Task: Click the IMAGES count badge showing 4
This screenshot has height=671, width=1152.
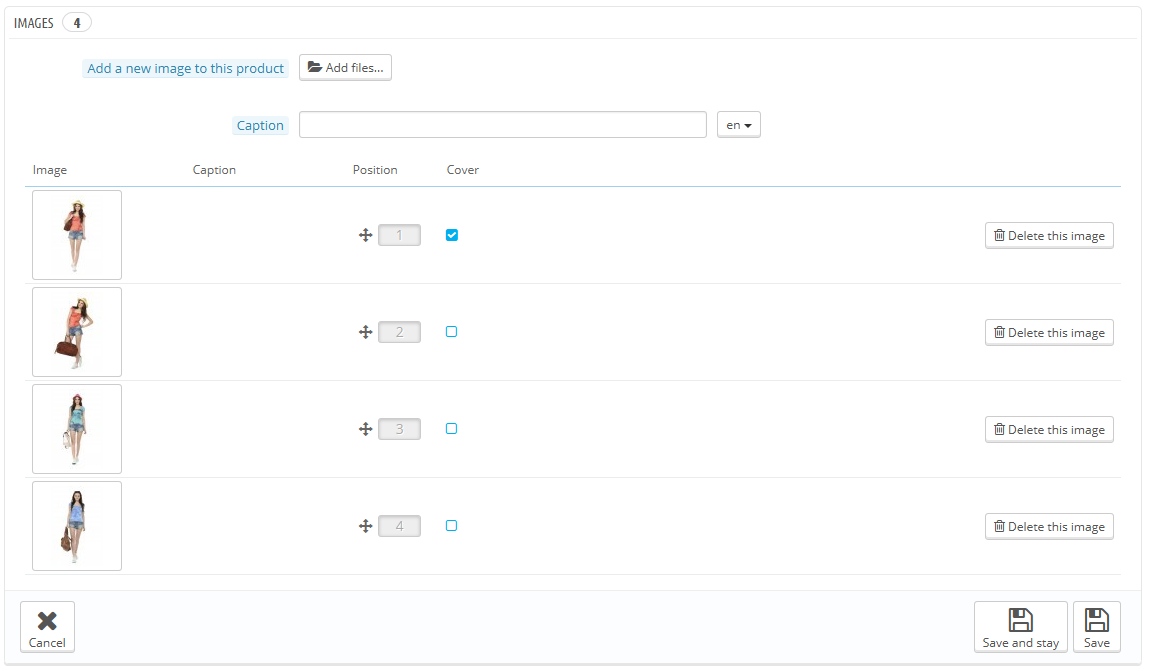Action: 76,23
